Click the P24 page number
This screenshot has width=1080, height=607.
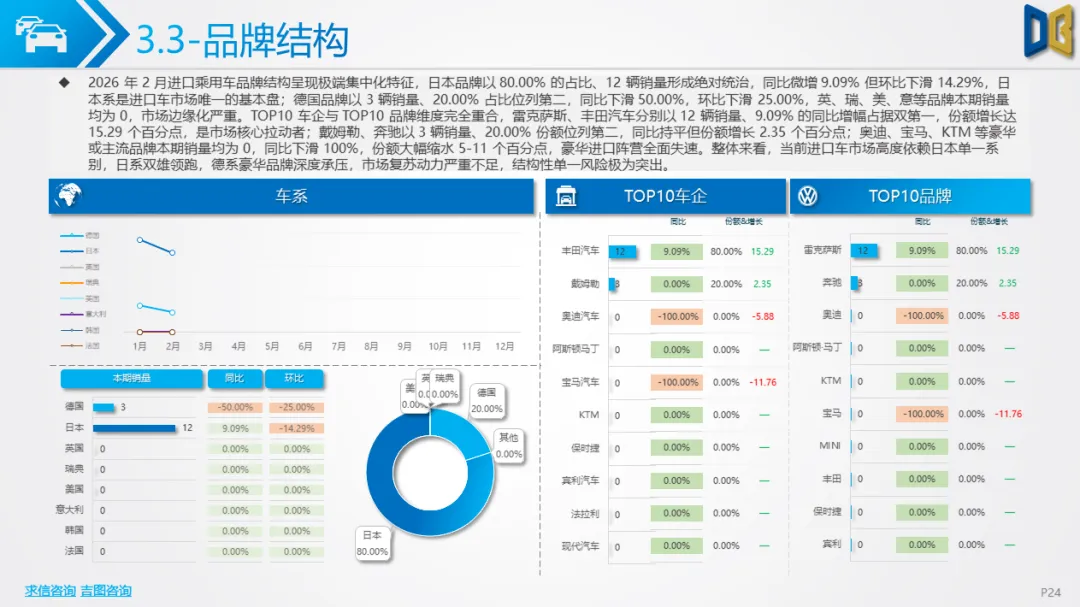pos(1050,593)
